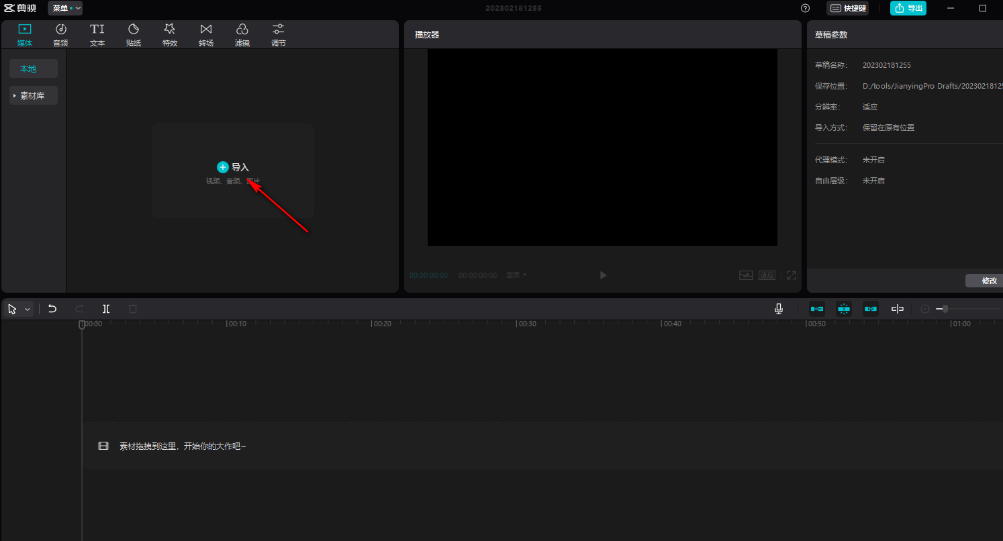Click the split clip tool icon
The height and width of the screenshot is (541, 1003).
pyautogui.click(x=106, y=309)
